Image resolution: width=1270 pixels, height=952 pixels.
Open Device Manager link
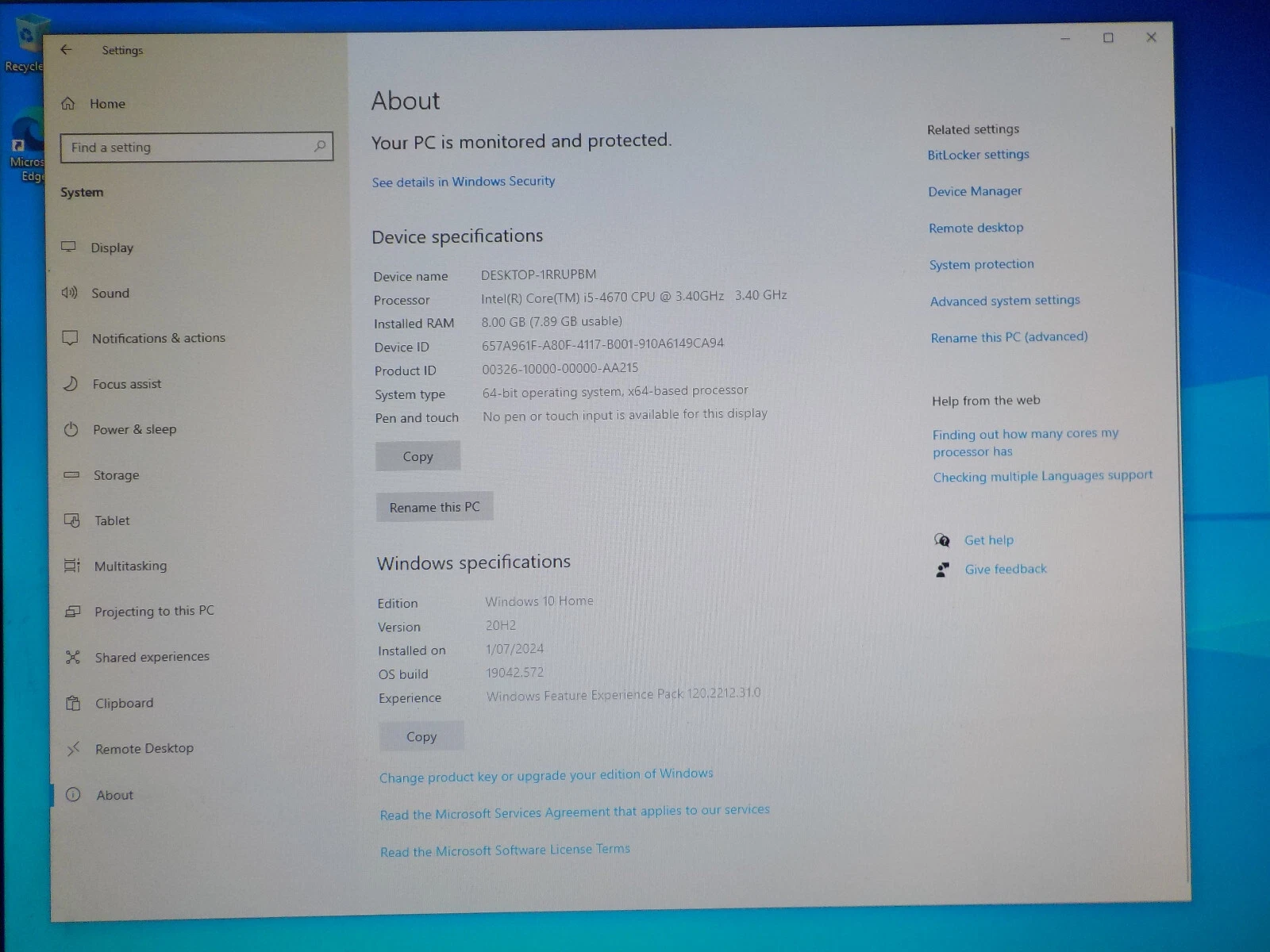975,191
